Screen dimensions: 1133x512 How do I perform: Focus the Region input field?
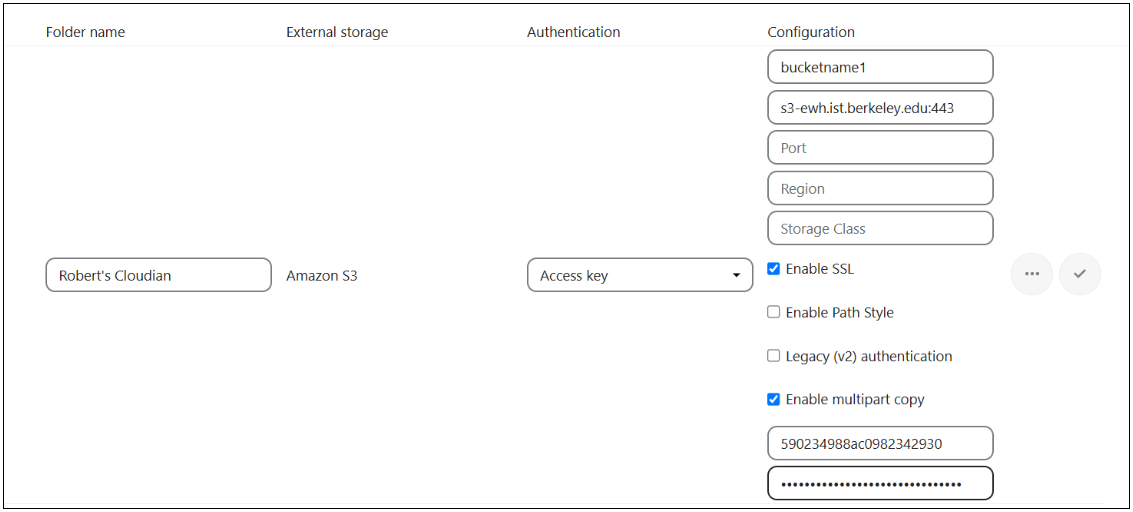coord(880,188)
